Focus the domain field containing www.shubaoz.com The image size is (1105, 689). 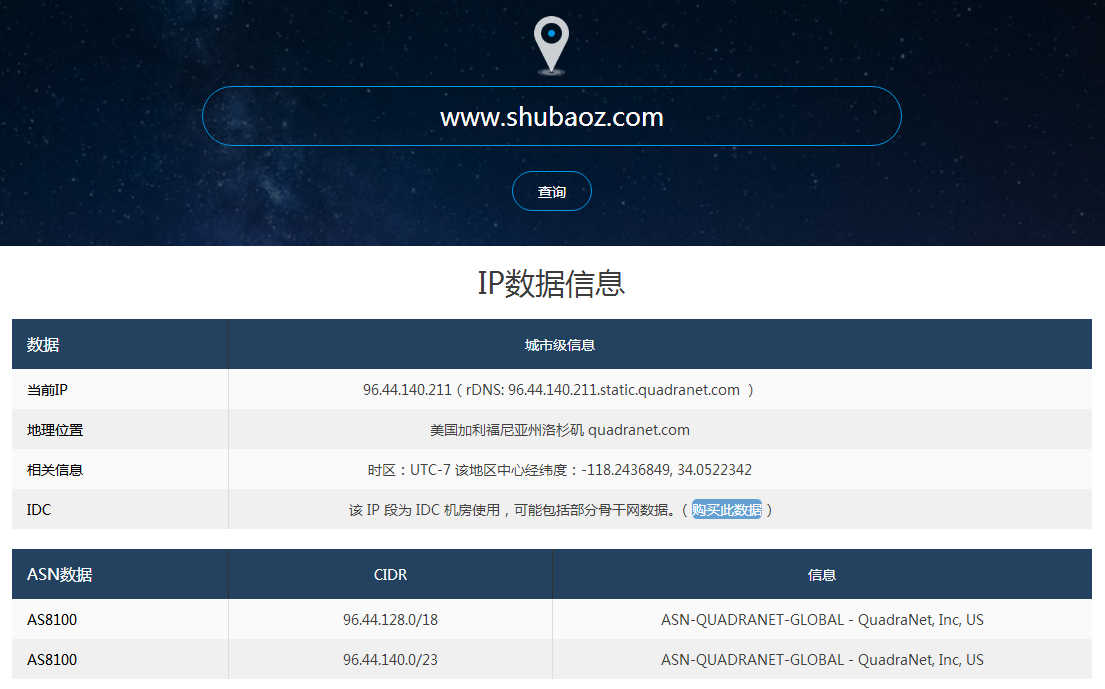tap(552, 117)
